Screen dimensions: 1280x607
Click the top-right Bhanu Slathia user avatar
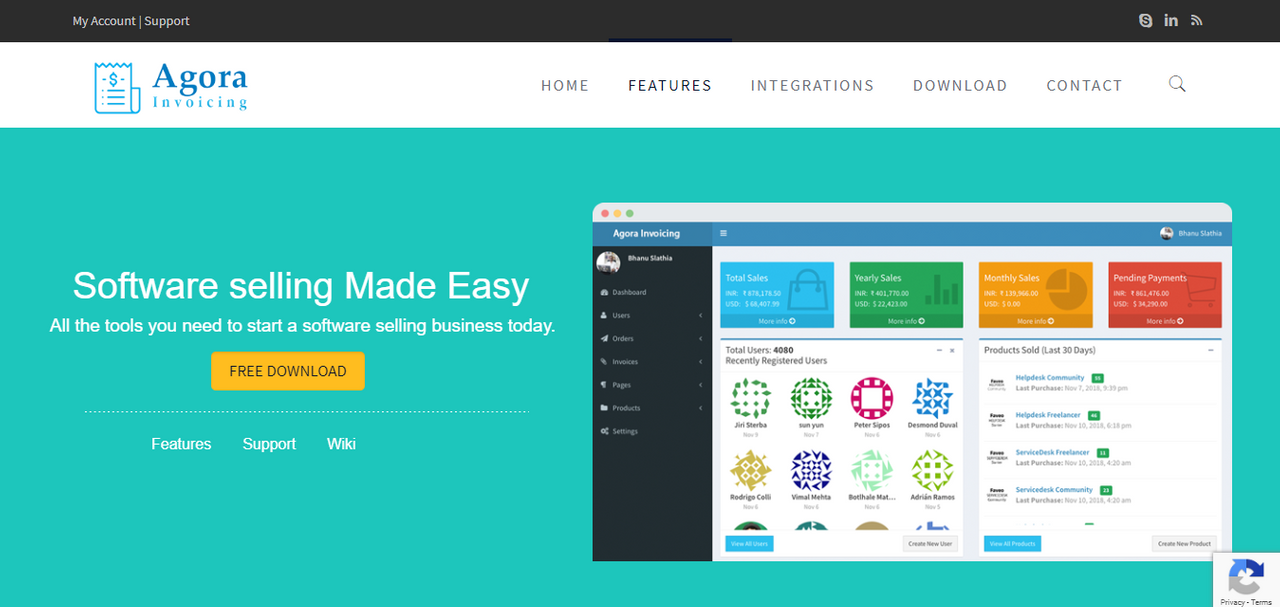[x=1166, y=233]
